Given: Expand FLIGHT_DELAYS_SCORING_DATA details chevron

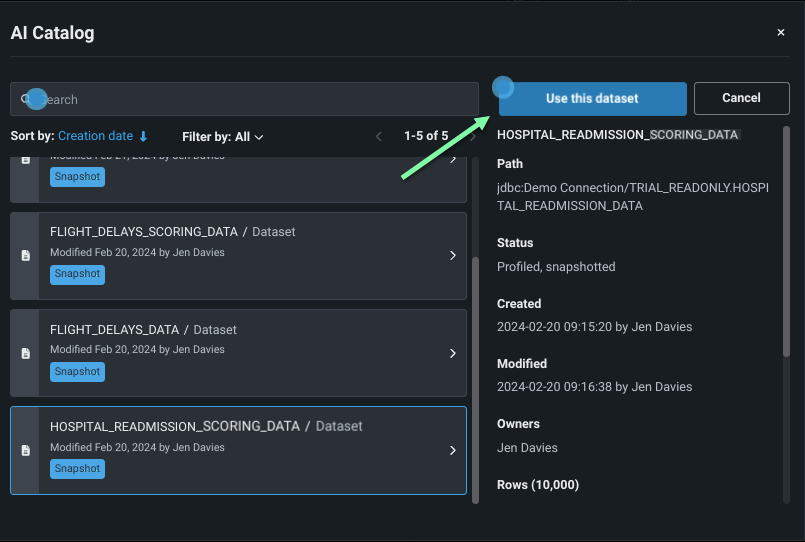Looking at the screenshot, I should 452,256.
